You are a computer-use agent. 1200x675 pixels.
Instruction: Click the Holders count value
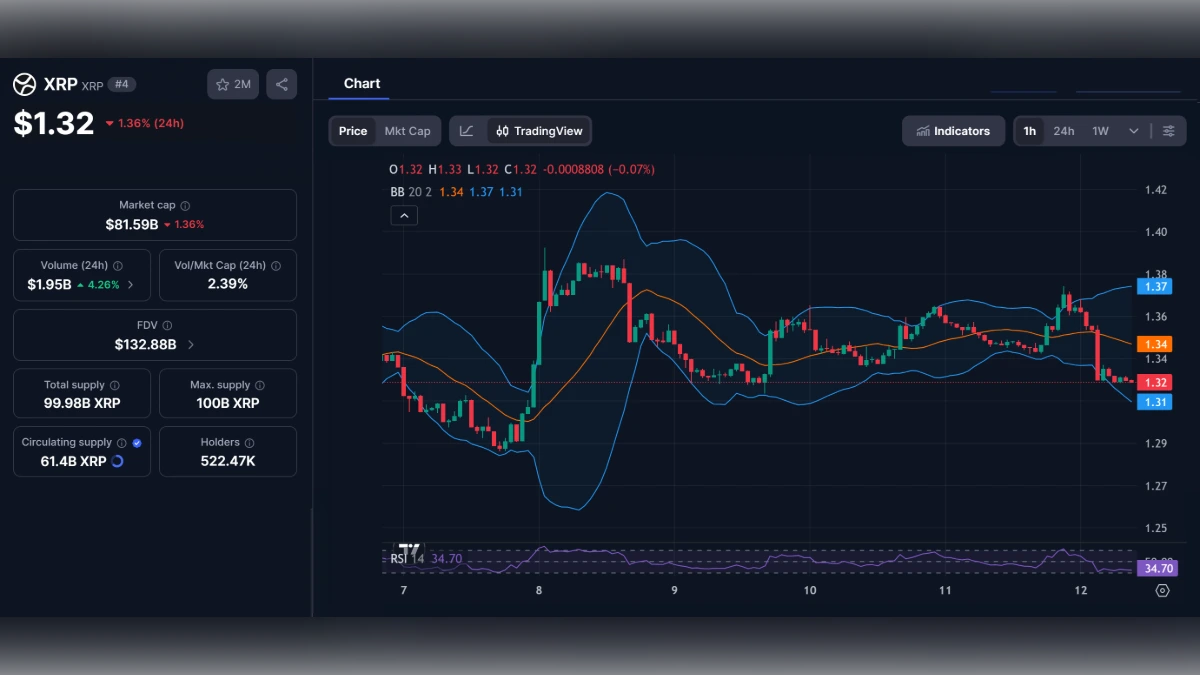[x=227, y=460]
